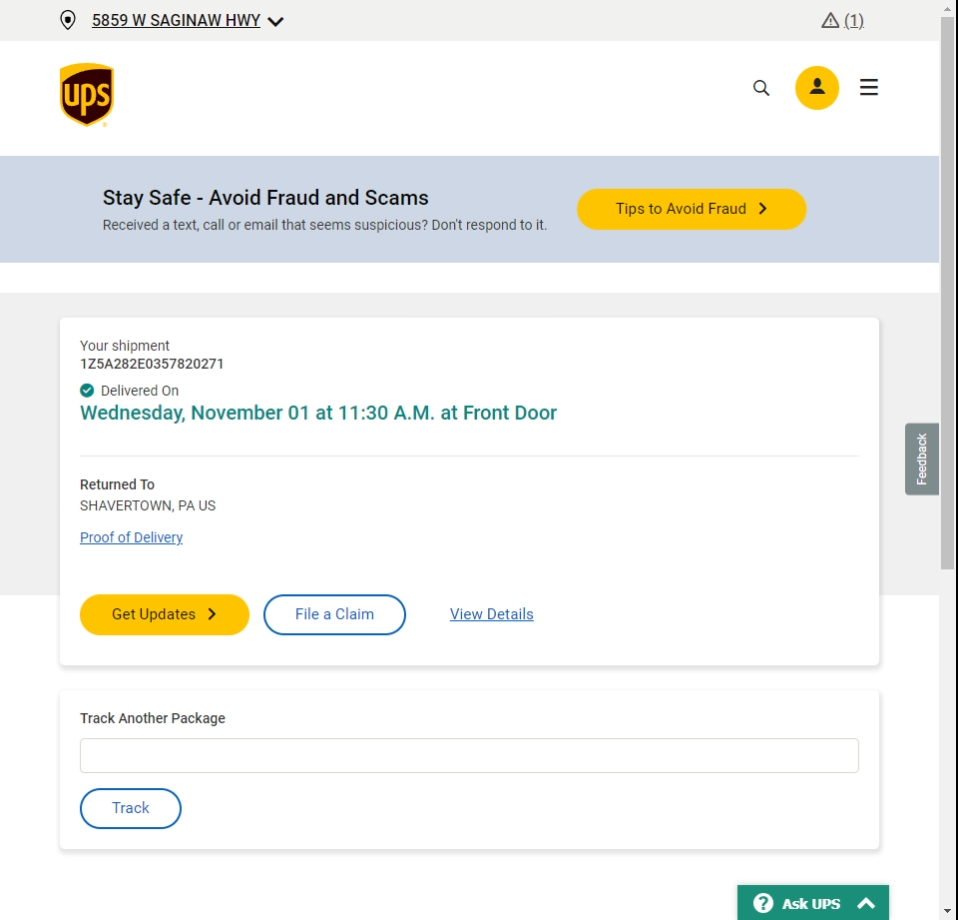Open the Proof of Delivery link
The width and height of the screenshot is (958, 920).
click(131, 538)
